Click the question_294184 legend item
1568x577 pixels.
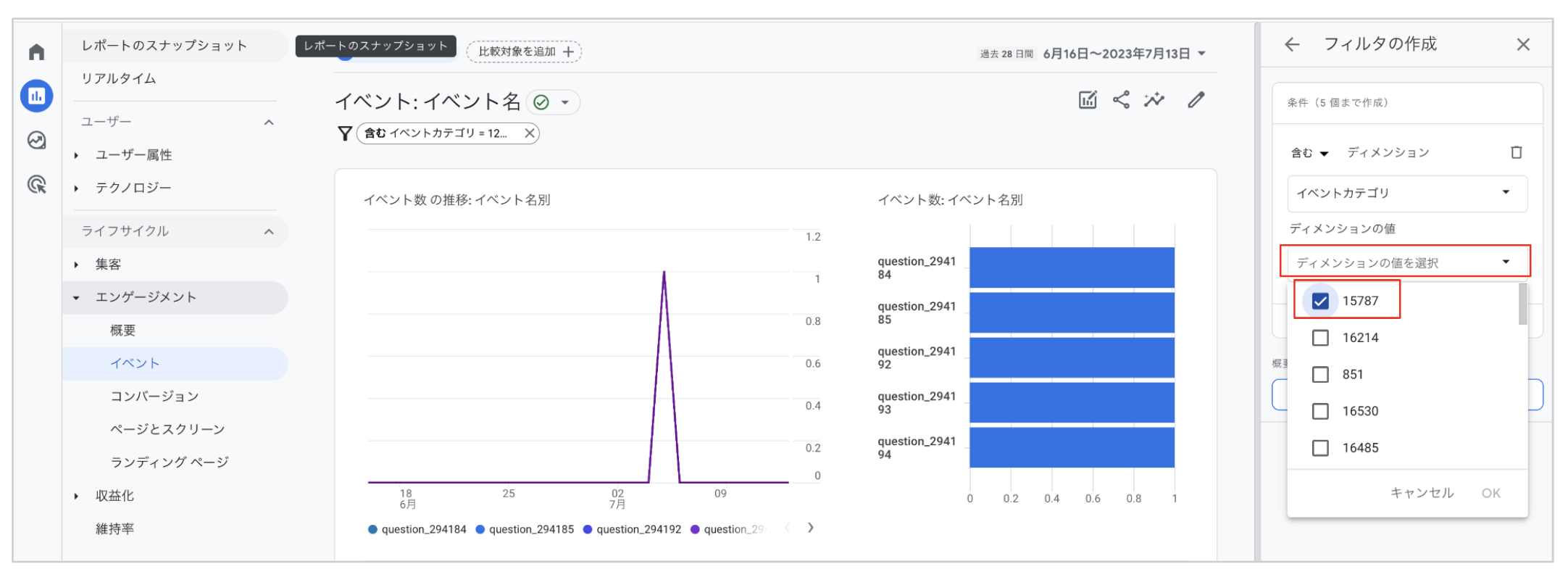click(417, 529)
